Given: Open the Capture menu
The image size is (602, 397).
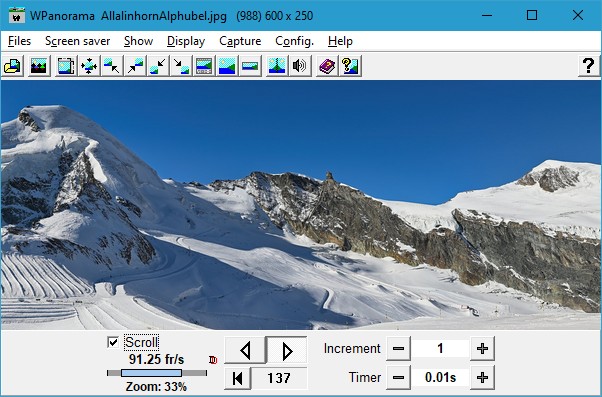Looking at the screenshot, I should (x=240, y=41).
